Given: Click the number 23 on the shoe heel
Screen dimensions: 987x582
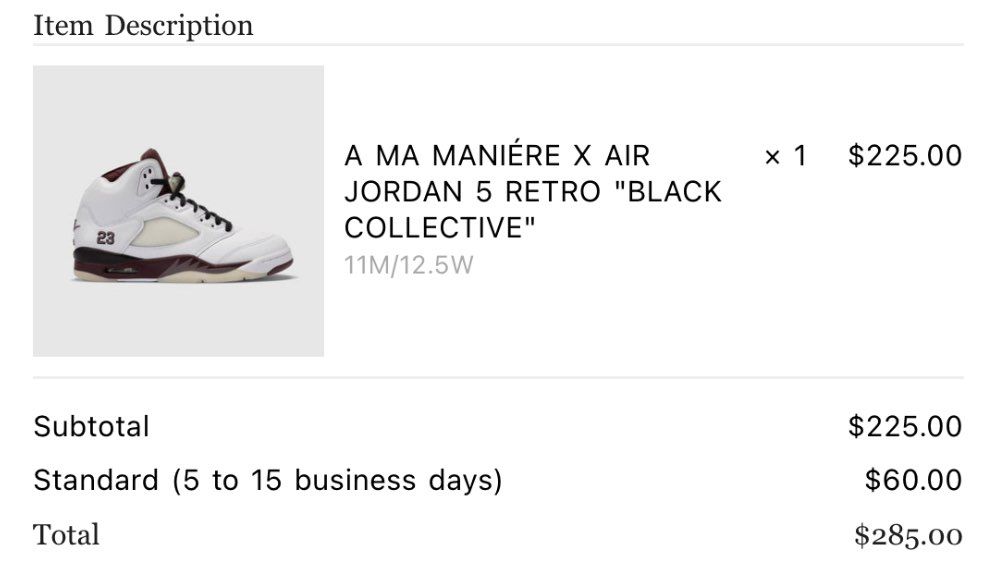Looking at the screenshot, I should coord(106,238).
